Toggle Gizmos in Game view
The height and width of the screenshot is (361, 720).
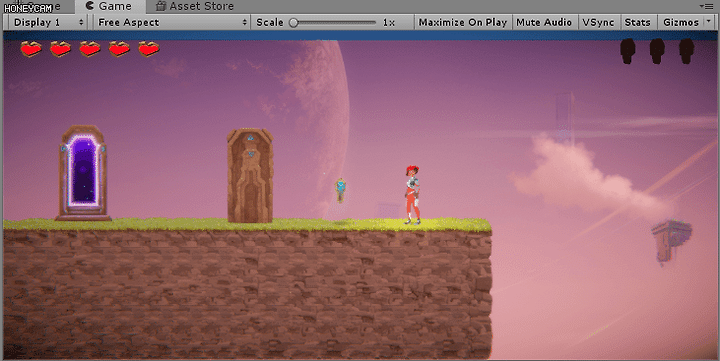(x=681, y=23)
